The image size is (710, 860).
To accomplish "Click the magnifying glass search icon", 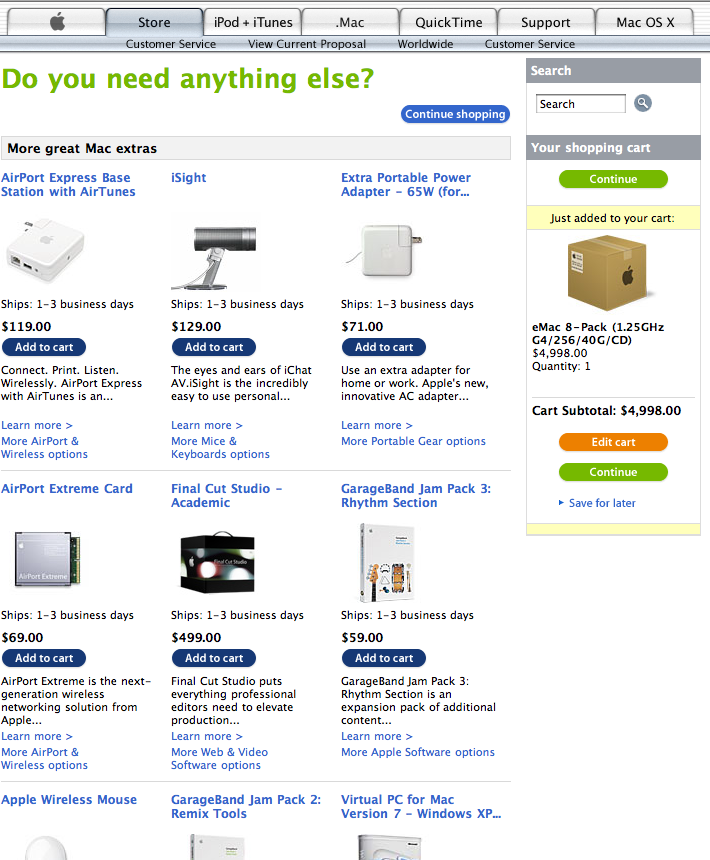I will tap(643, 103).
